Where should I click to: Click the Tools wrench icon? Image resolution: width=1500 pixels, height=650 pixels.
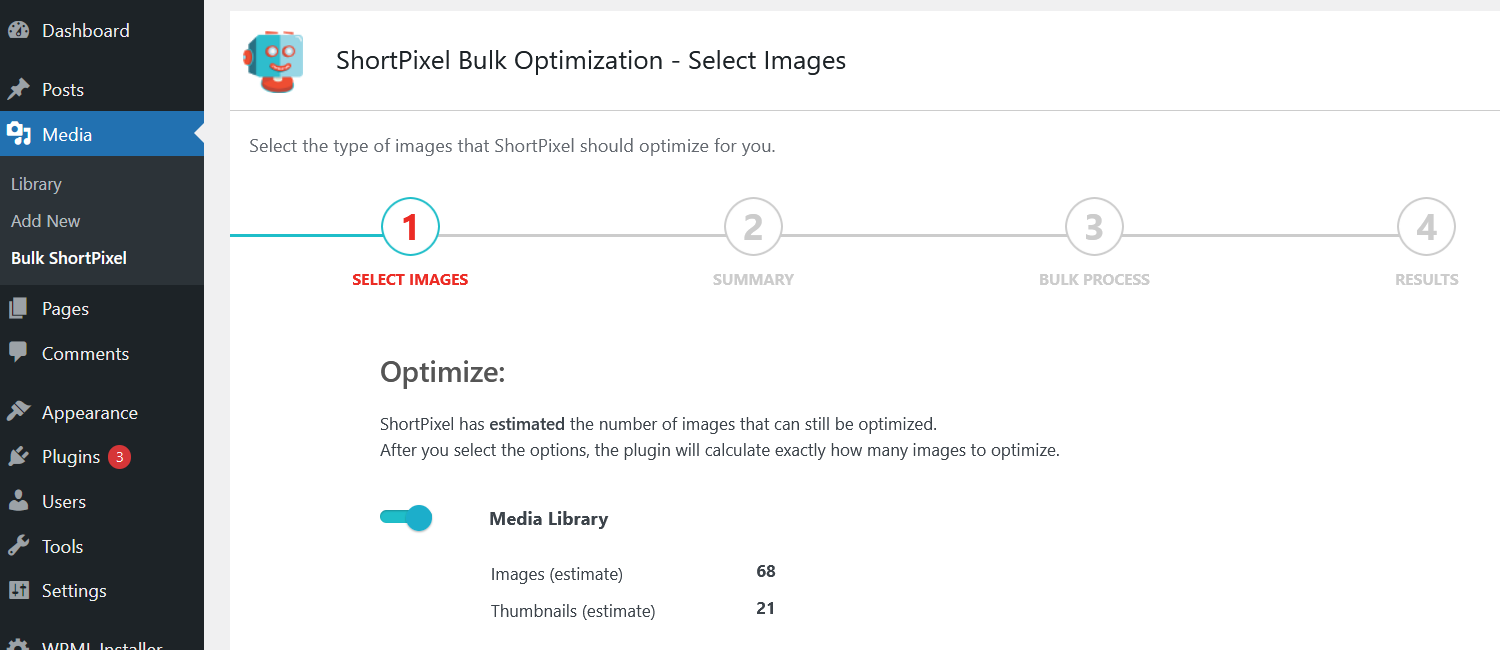[18, 546]
